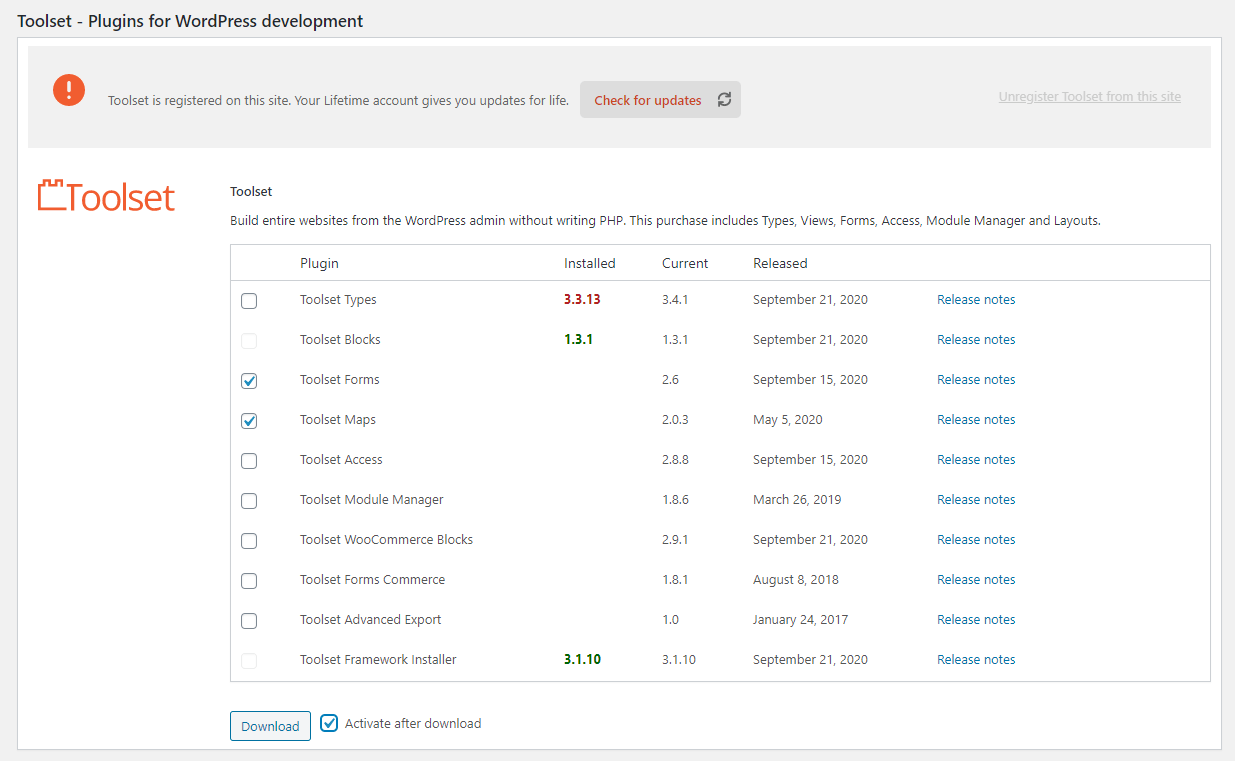Click the disabled Toolset Framework Installer checkbox
Image resolution: width=1235 pixels, height=761 pixels.
point(249,661)
